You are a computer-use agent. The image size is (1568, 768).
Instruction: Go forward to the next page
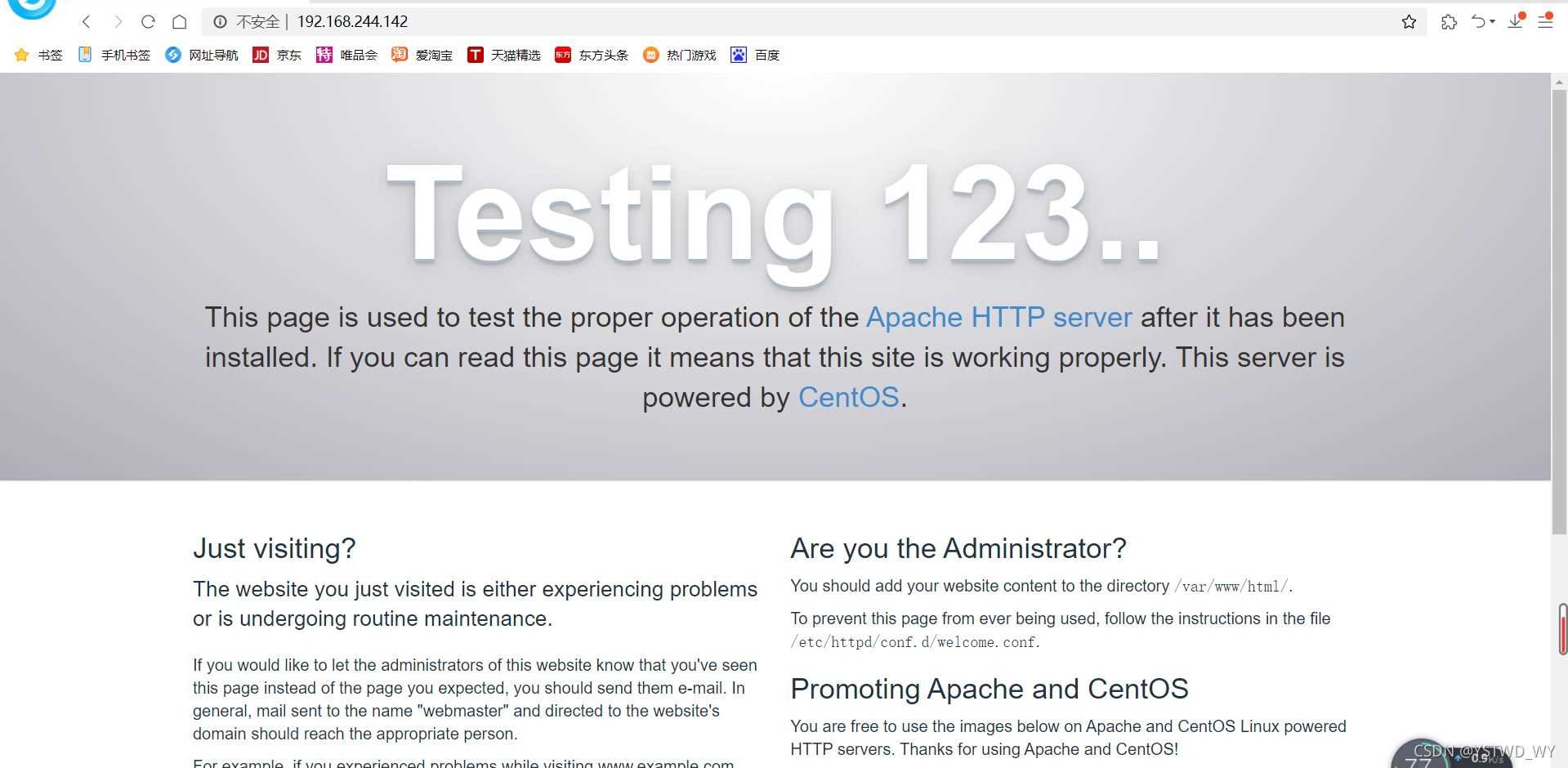(x=118, y=21)
